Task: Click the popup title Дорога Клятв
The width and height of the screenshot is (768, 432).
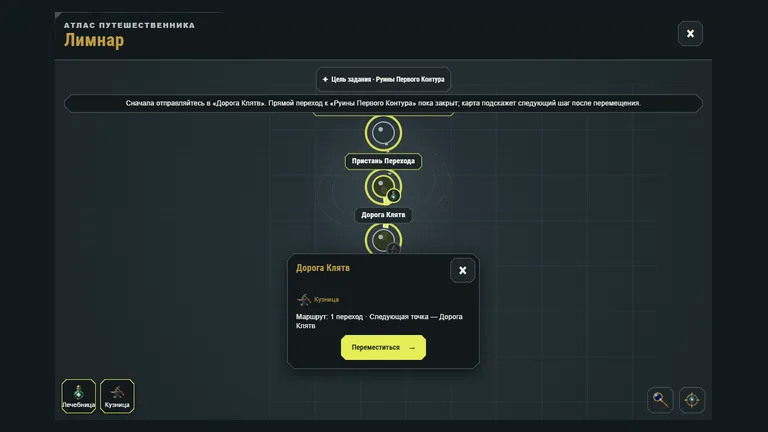Action: point(323,268)
